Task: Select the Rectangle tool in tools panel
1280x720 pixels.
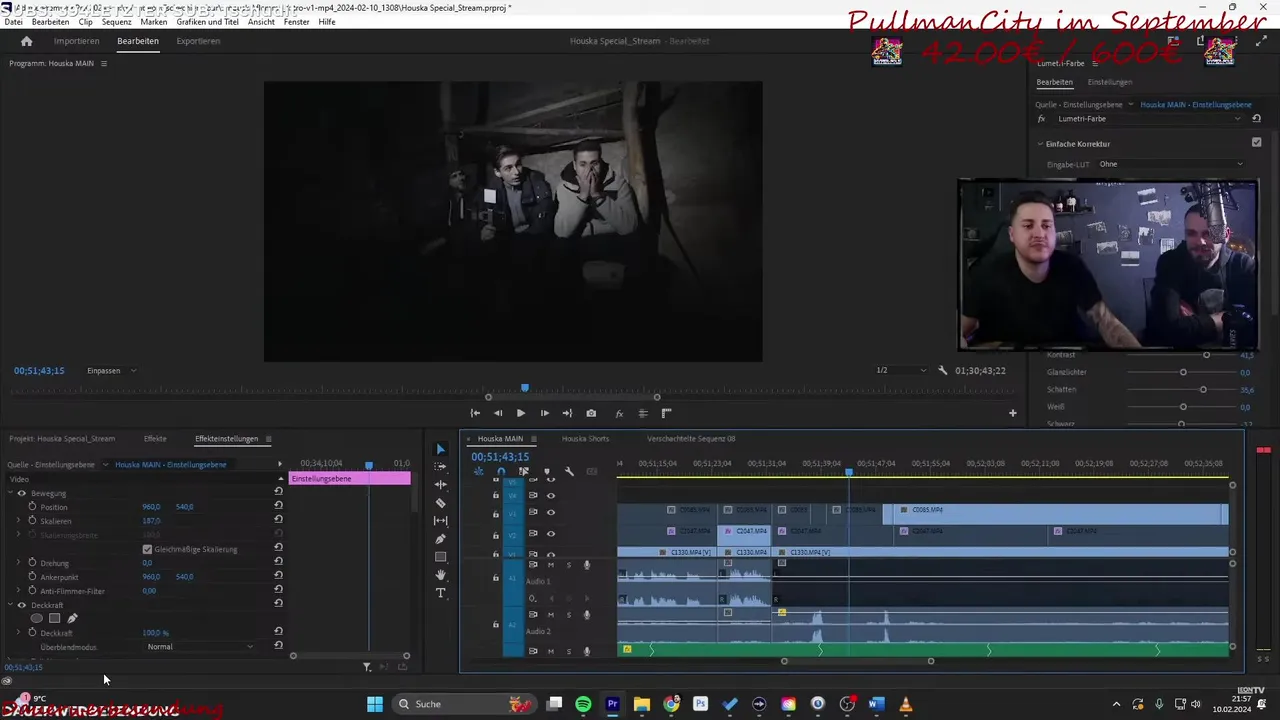Action: pos(440,557)
